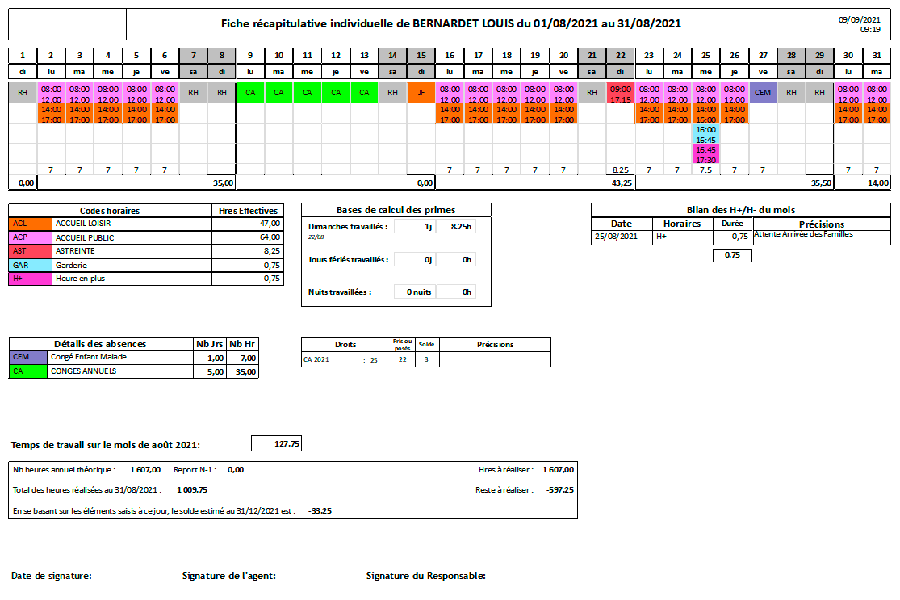
Task: Click the cyan 15:00-15:45 garderie cell
Action: click(x=705, y=134)
